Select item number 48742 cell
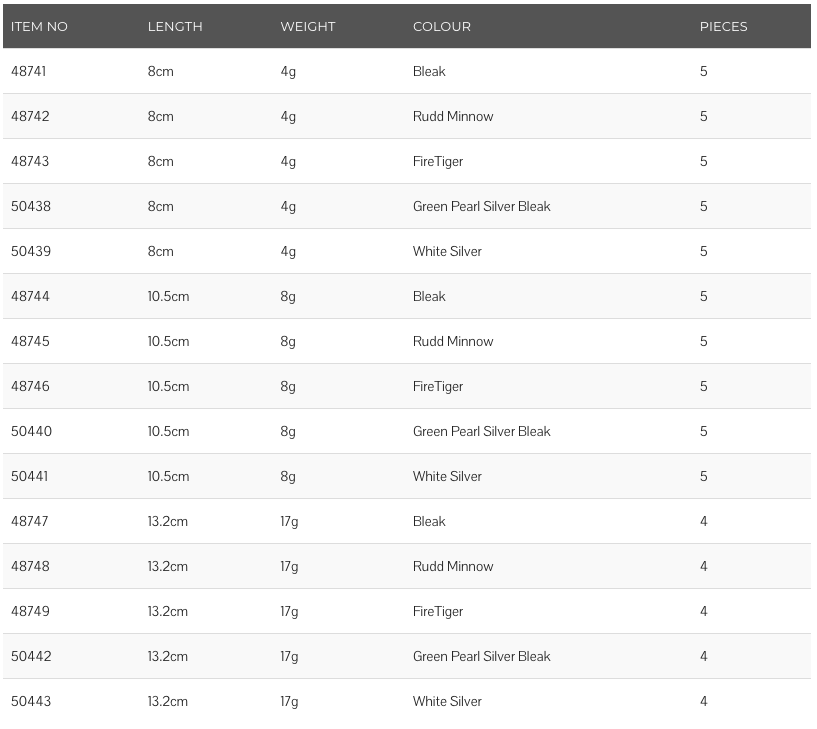Screen dimensions: 817x729 (x=30, y=116)
